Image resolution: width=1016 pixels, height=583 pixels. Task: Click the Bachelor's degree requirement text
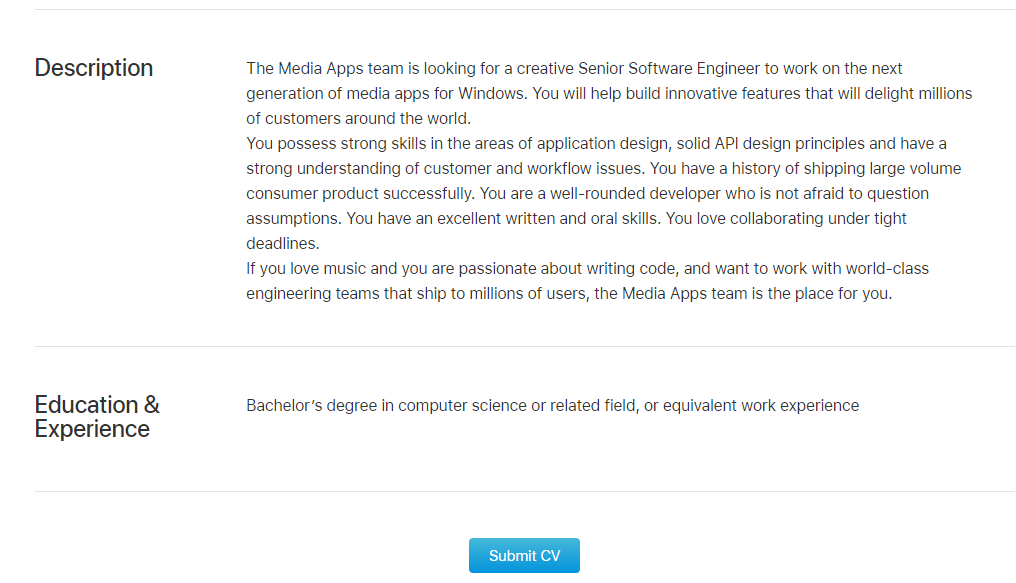tap(552, 405)
